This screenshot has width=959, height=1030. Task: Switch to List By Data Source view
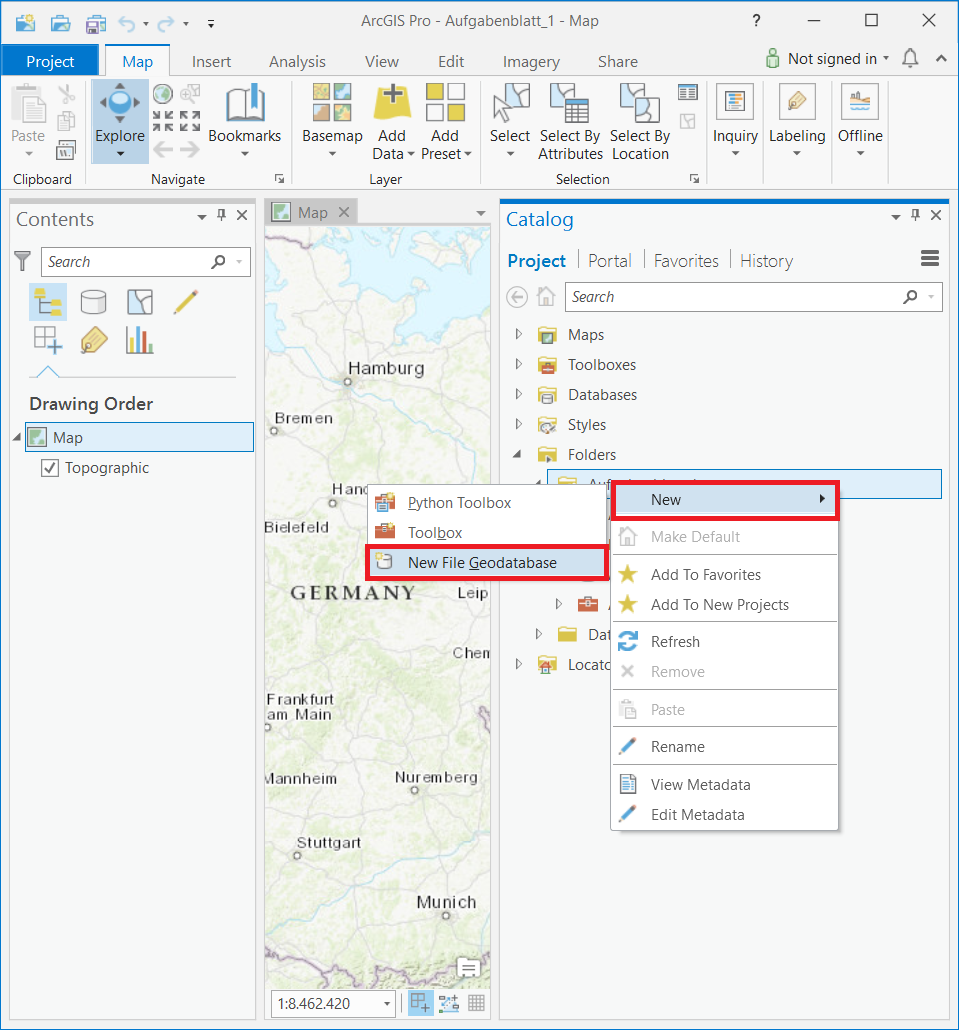click(x=94, y=301)
